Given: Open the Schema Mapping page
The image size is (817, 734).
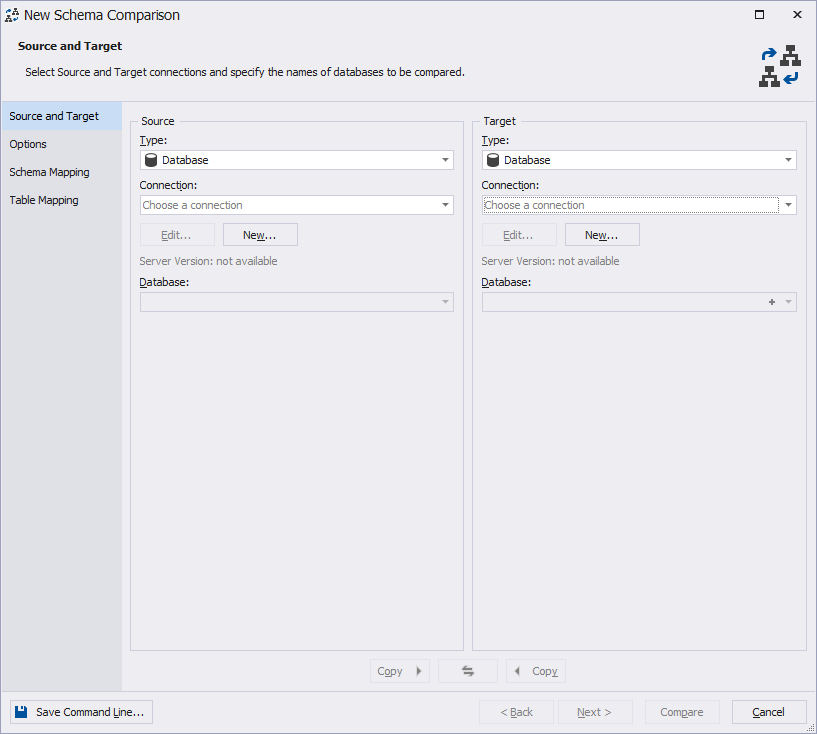Looking at the screenshot, I should click(x=49, y=172).
